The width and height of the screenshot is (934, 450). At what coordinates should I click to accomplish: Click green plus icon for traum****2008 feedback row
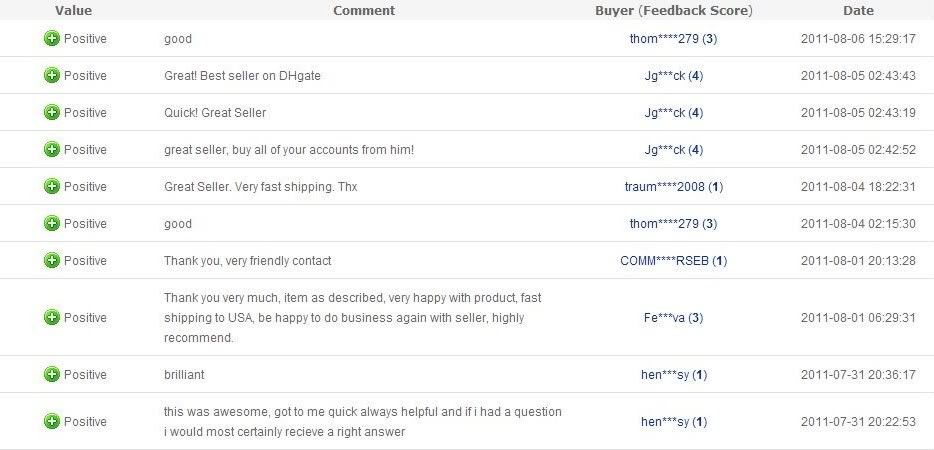pyautogui.click(x=52, y=187)
